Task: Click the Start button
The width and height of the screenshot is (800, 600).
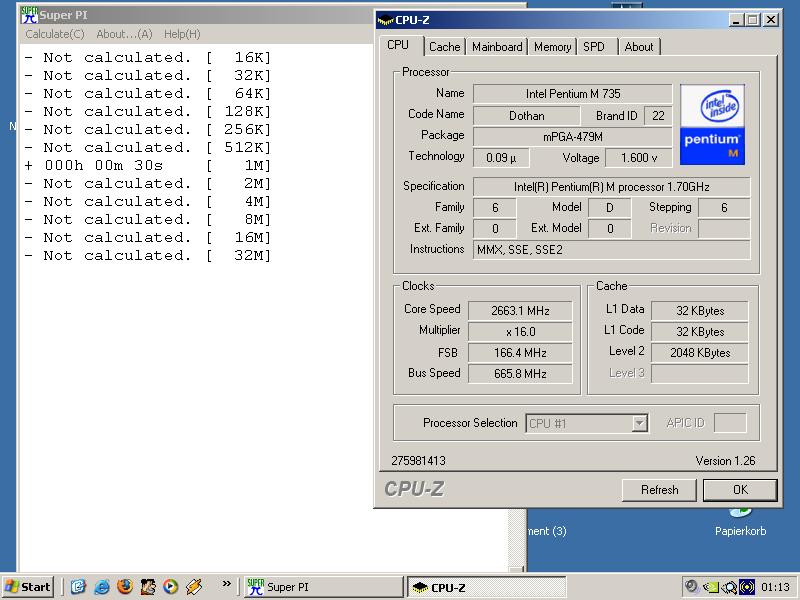Action: click(28, 587)
